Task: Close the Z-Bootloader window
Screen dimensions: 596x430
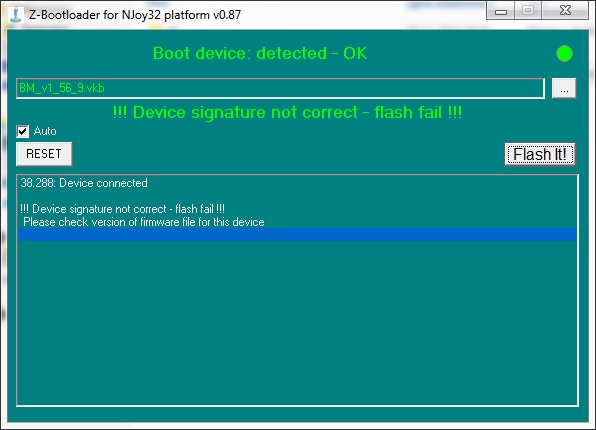Action: coord(565,11)
